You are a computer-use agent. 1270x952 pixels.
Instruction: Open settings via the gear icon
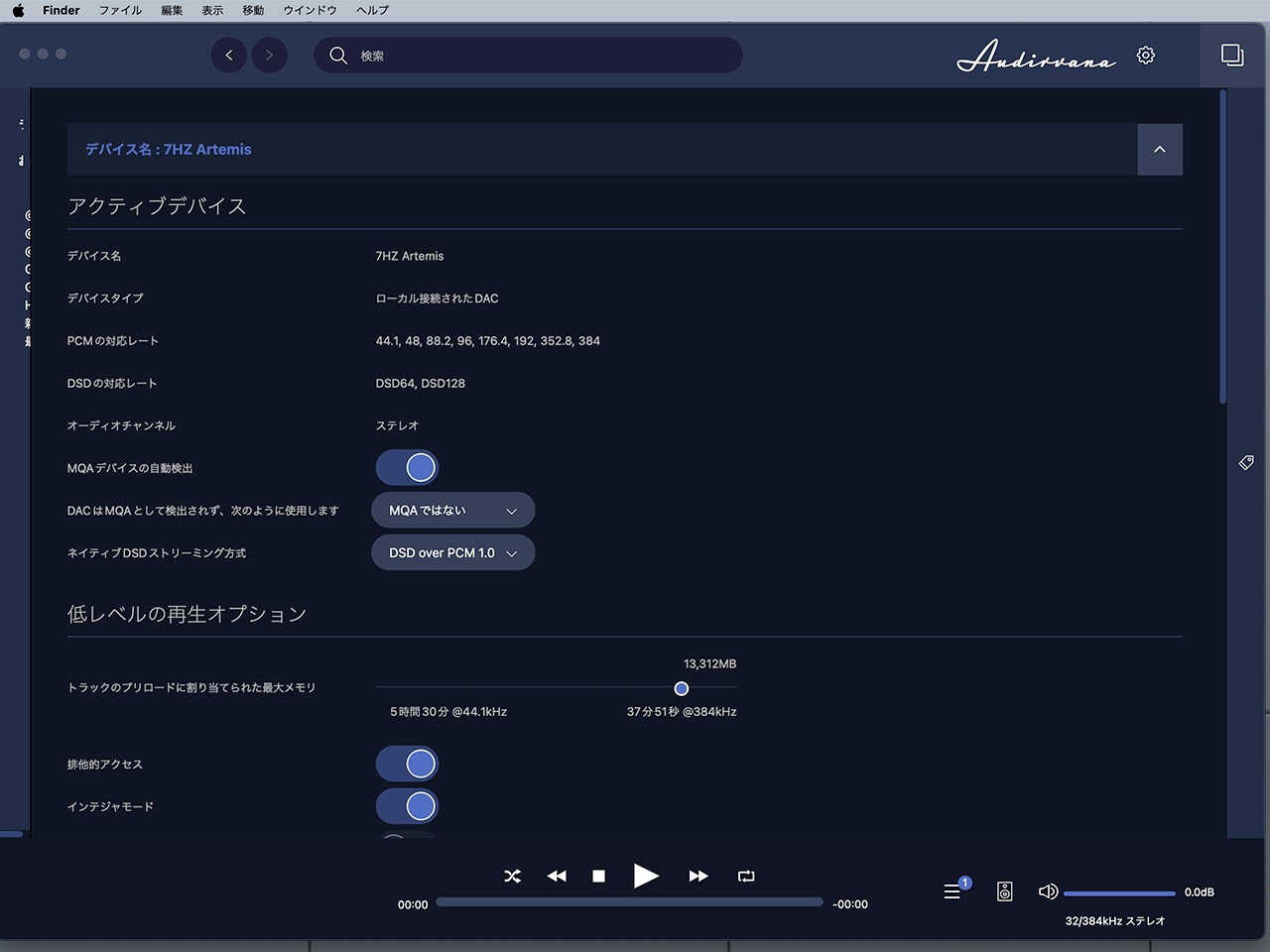click(1146, 56)
